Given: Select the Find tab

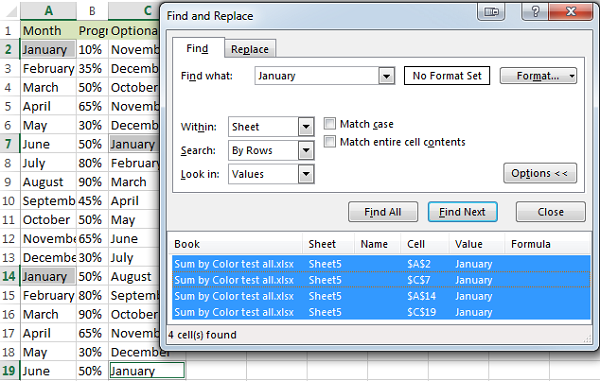Looking at the screenshot, I should click(197, 49).
